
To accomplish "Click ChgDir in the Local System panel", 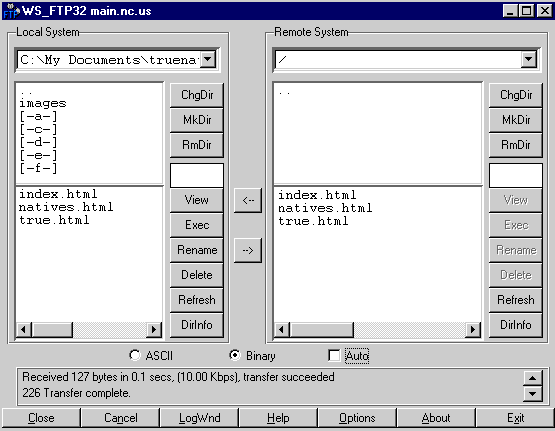I will coord(197,95).
